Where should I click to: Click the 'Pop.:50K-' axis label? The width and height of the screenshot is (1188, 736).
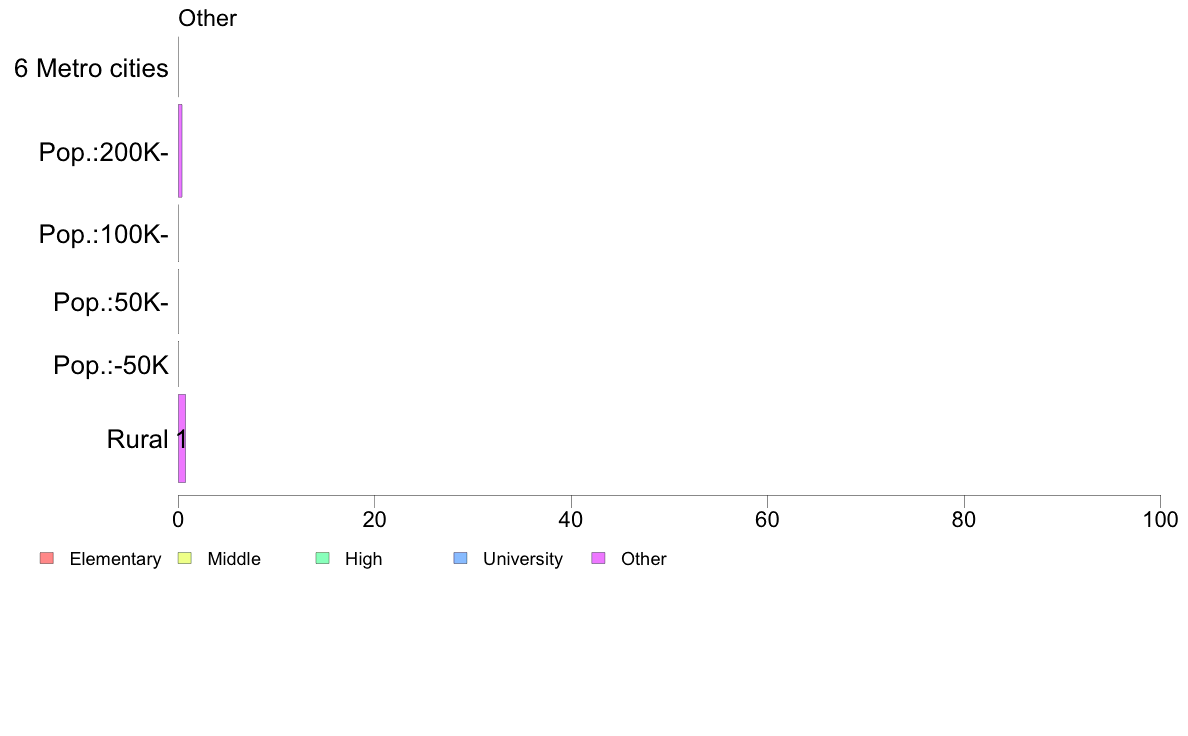point(111,302)
